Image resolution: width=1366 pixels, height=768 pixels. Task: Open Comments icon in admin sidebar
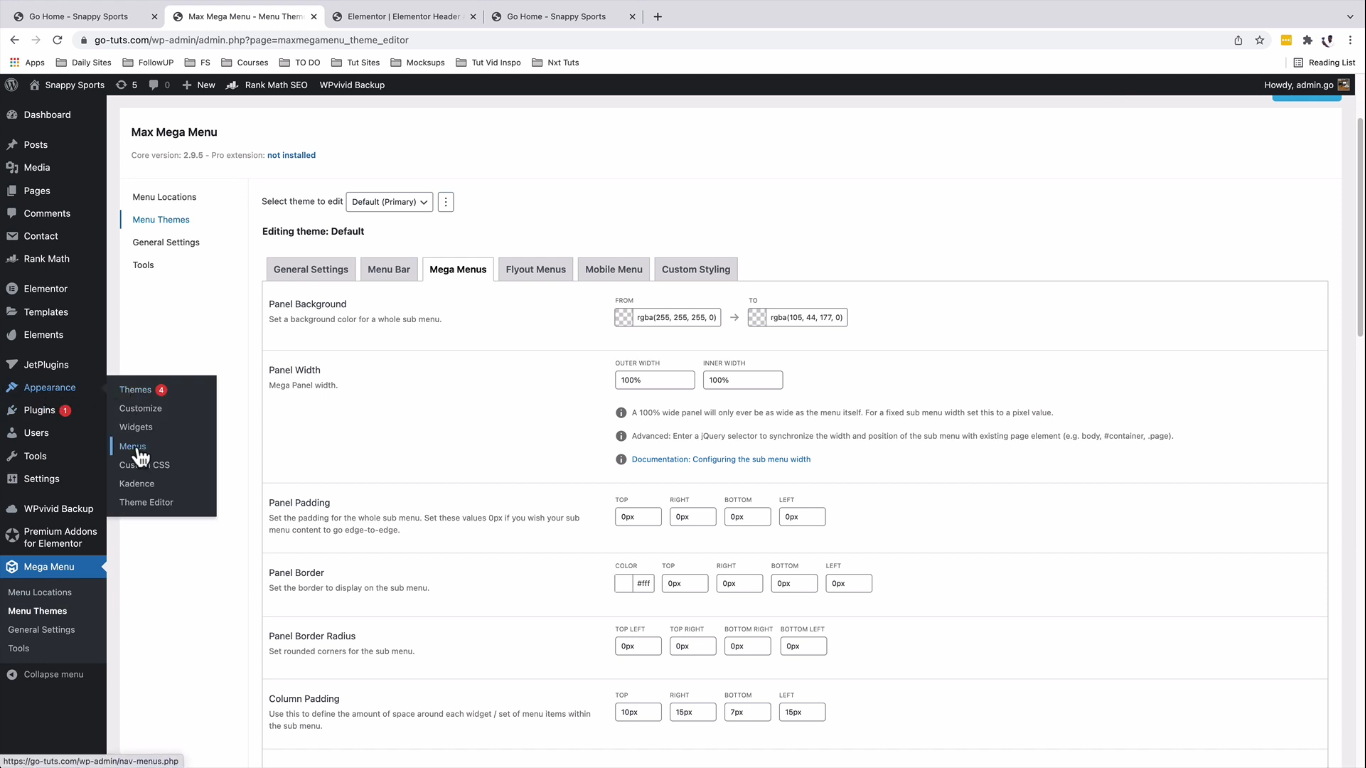pos(12,214)
